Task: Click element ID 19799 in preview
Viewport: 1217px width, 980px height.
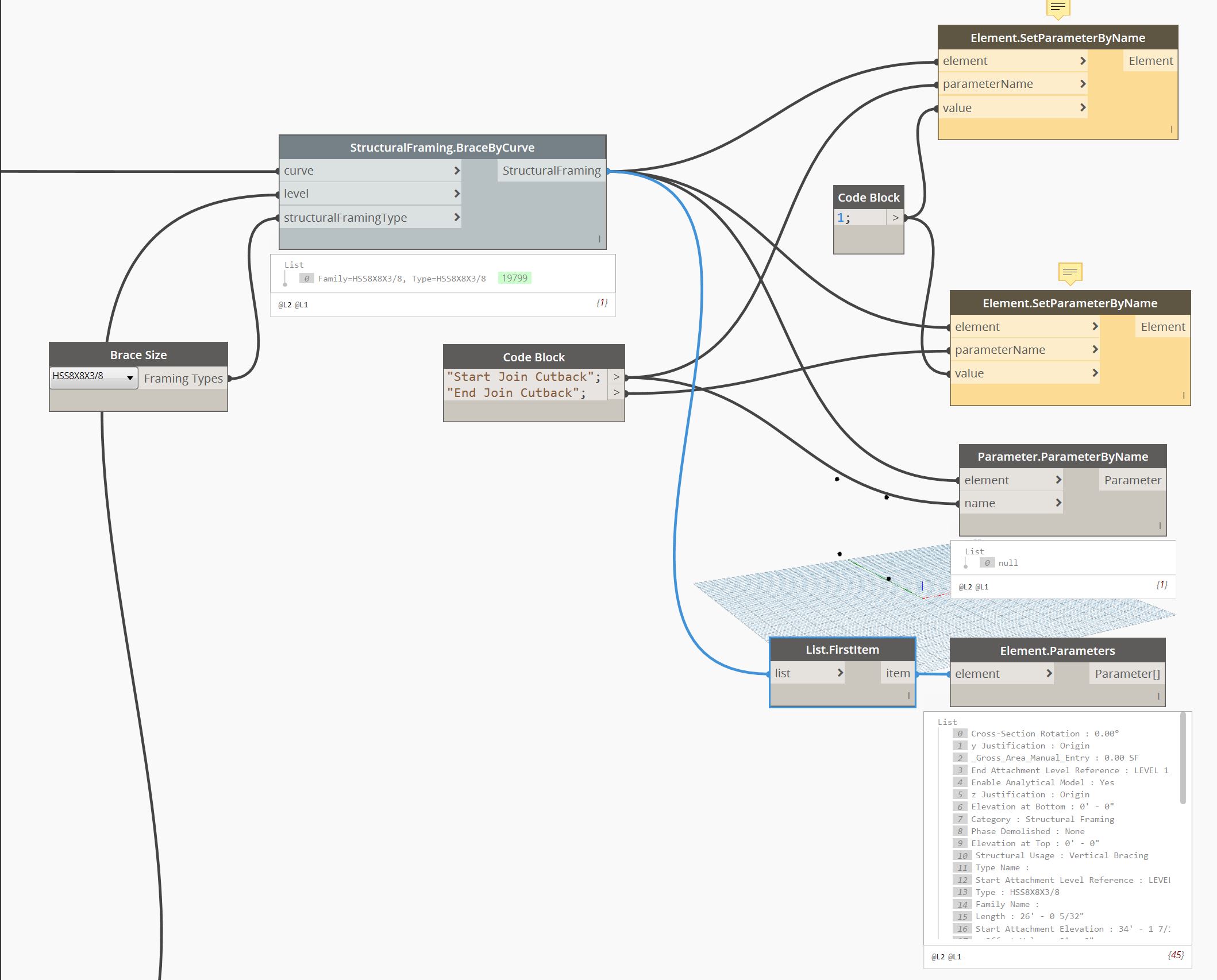Action: click(514, 278)
